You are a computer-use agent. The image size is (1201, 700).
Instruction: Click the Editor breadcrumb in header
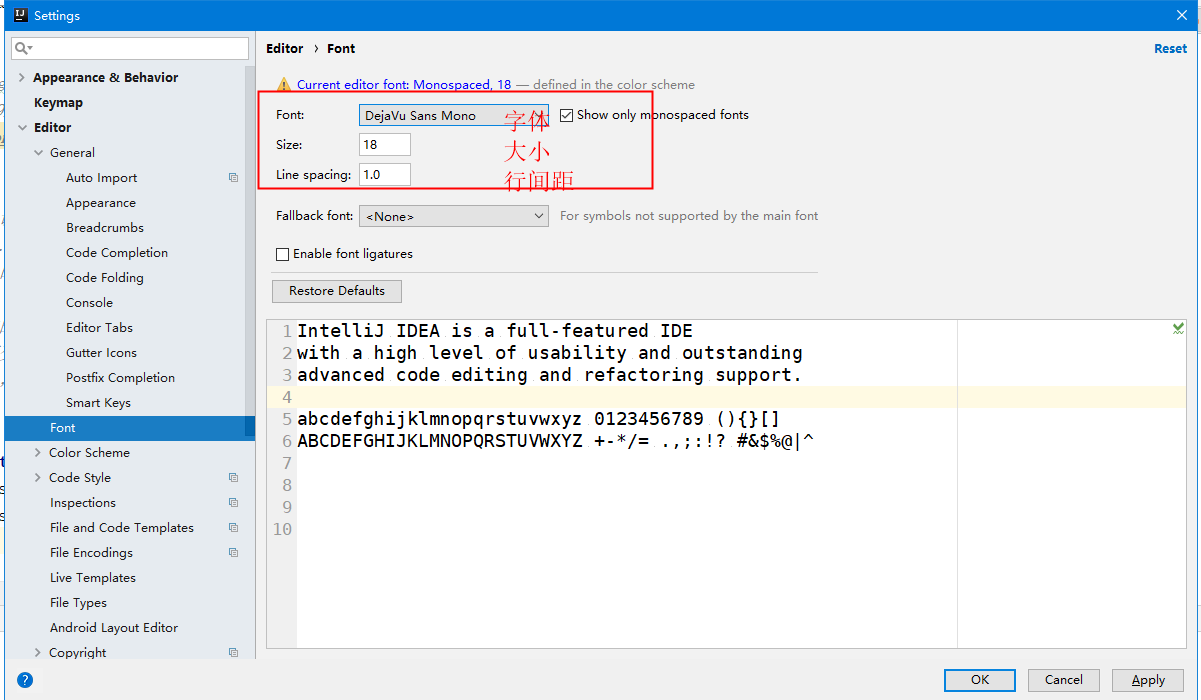coord(285,49)
